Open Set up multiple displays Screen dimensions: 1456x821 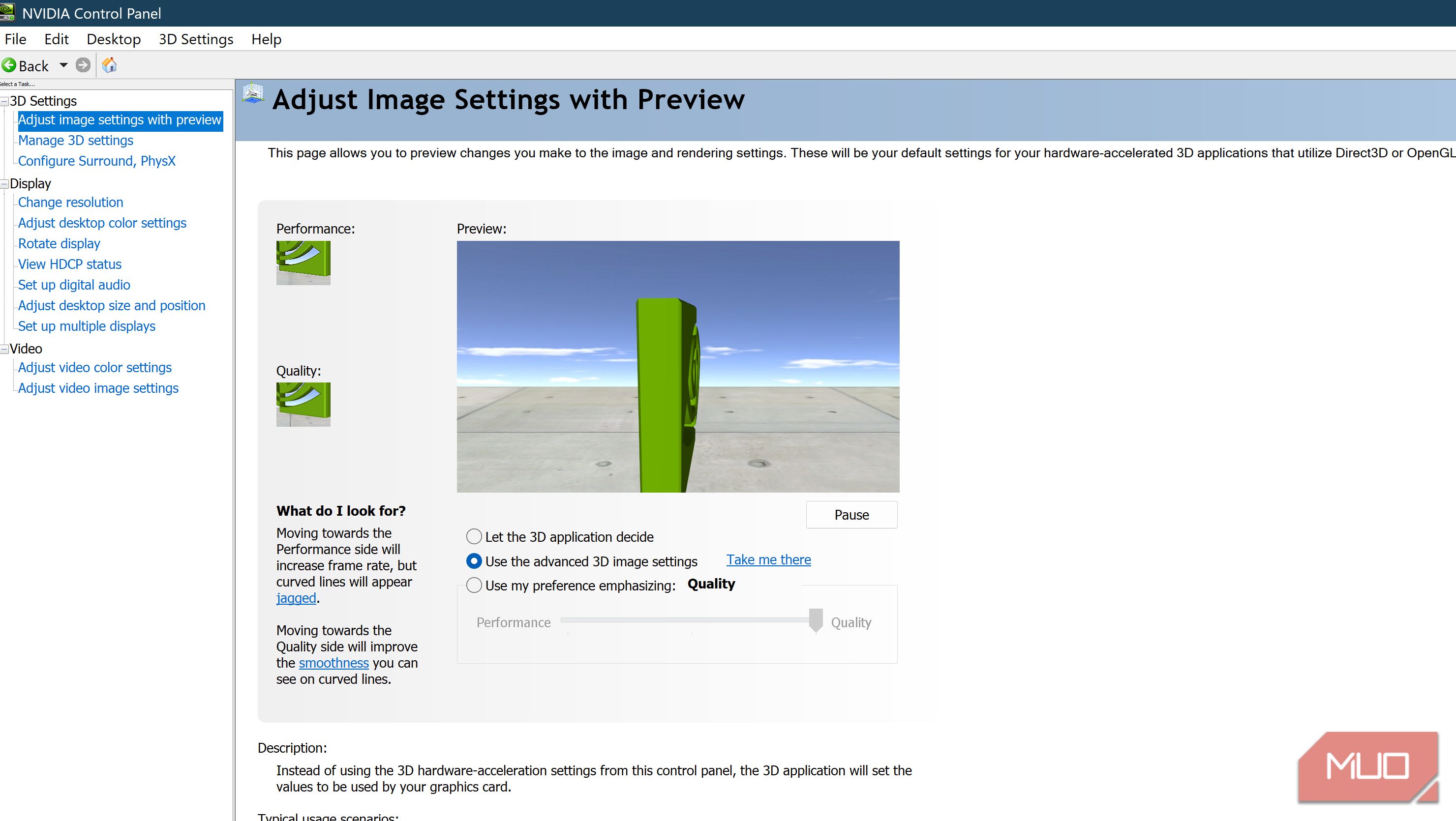tap(87, 326)
